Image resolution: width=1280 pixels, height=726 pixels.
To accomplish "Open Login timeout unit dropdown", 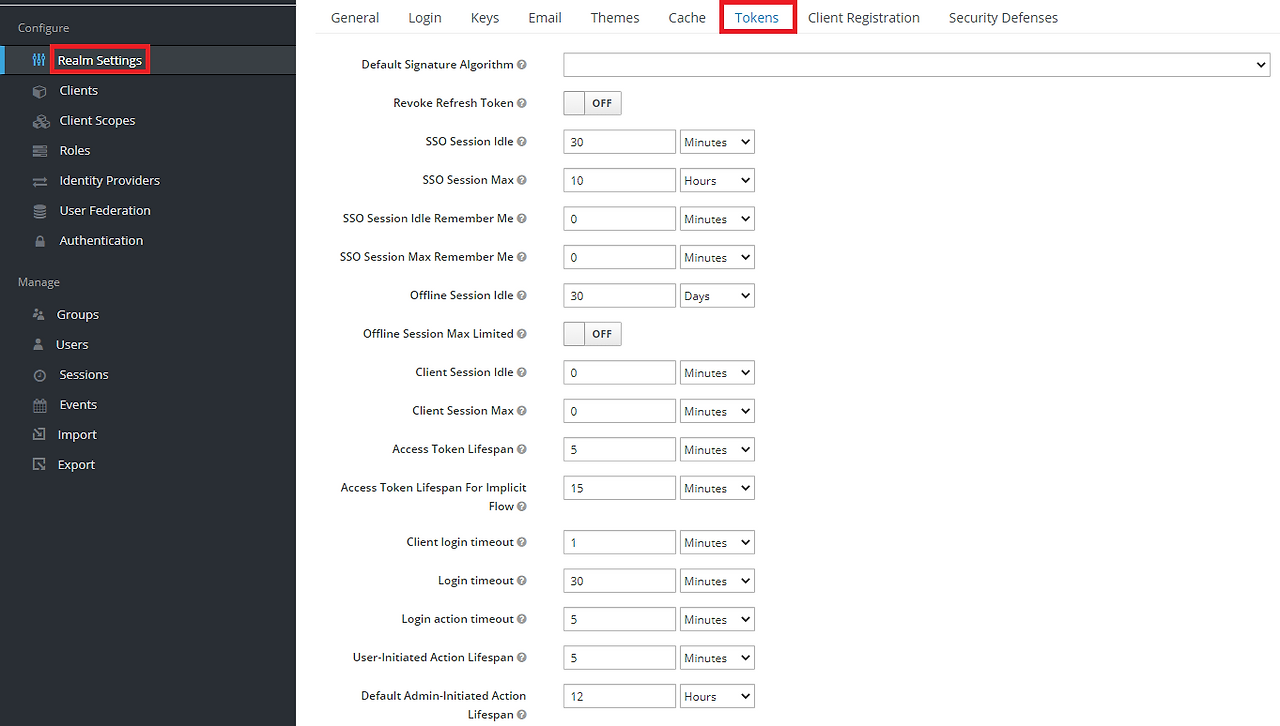I will (x=717, y=581).
